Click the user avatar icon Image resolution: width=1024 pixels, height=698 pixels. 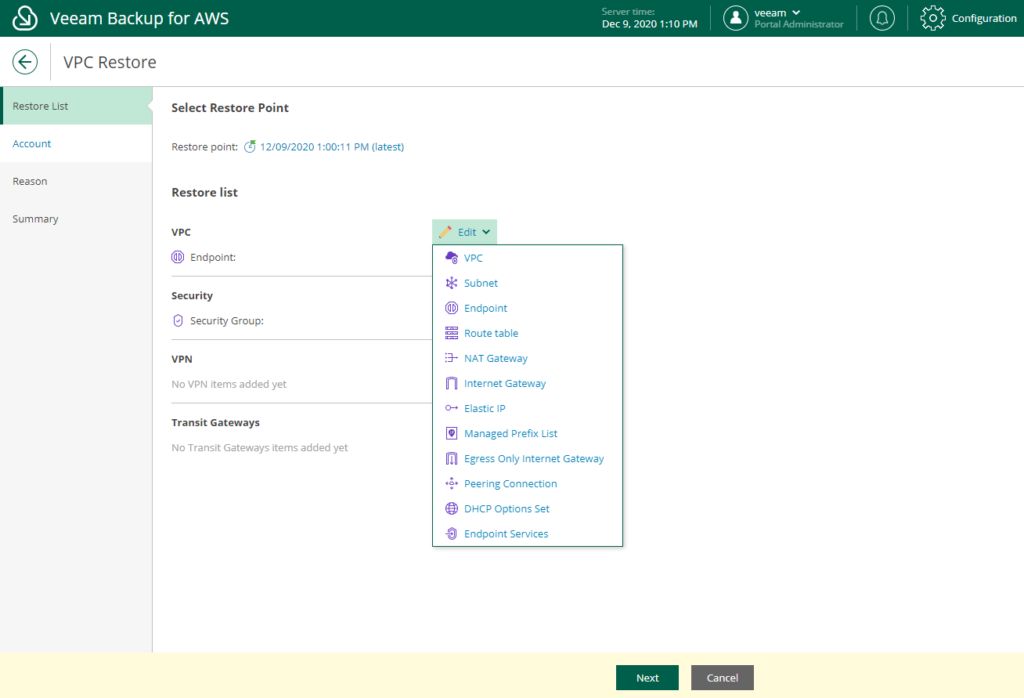(735, 18)
